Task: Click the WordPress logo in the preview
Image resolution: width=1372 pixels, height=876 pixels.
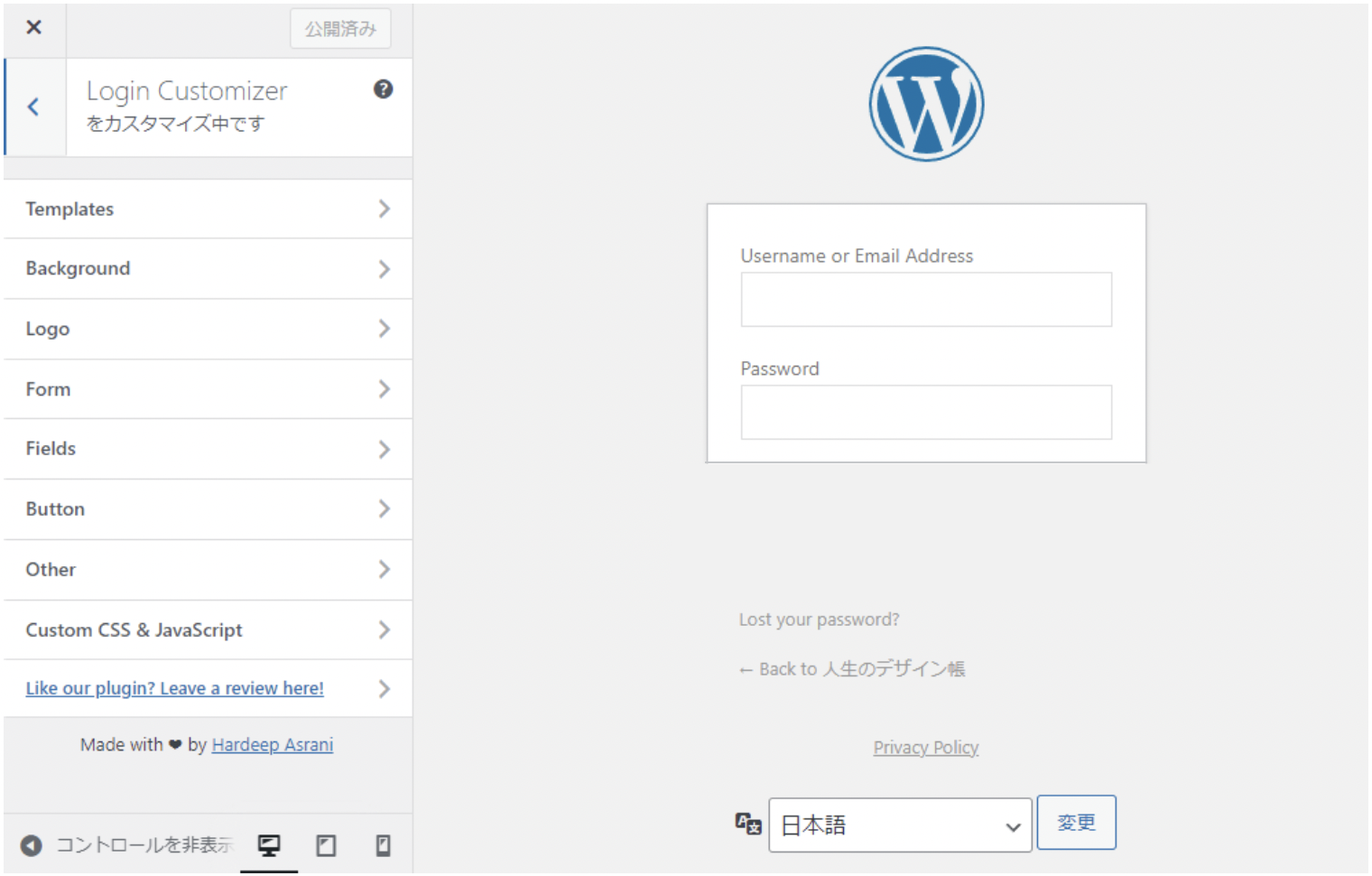Action: pyautogui.click(x=926, y=105)
